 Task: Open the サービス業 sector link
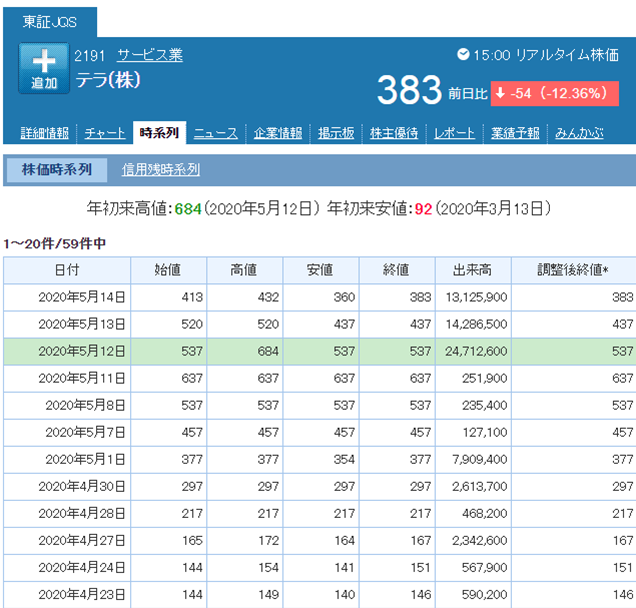click(x=150, y=55)
